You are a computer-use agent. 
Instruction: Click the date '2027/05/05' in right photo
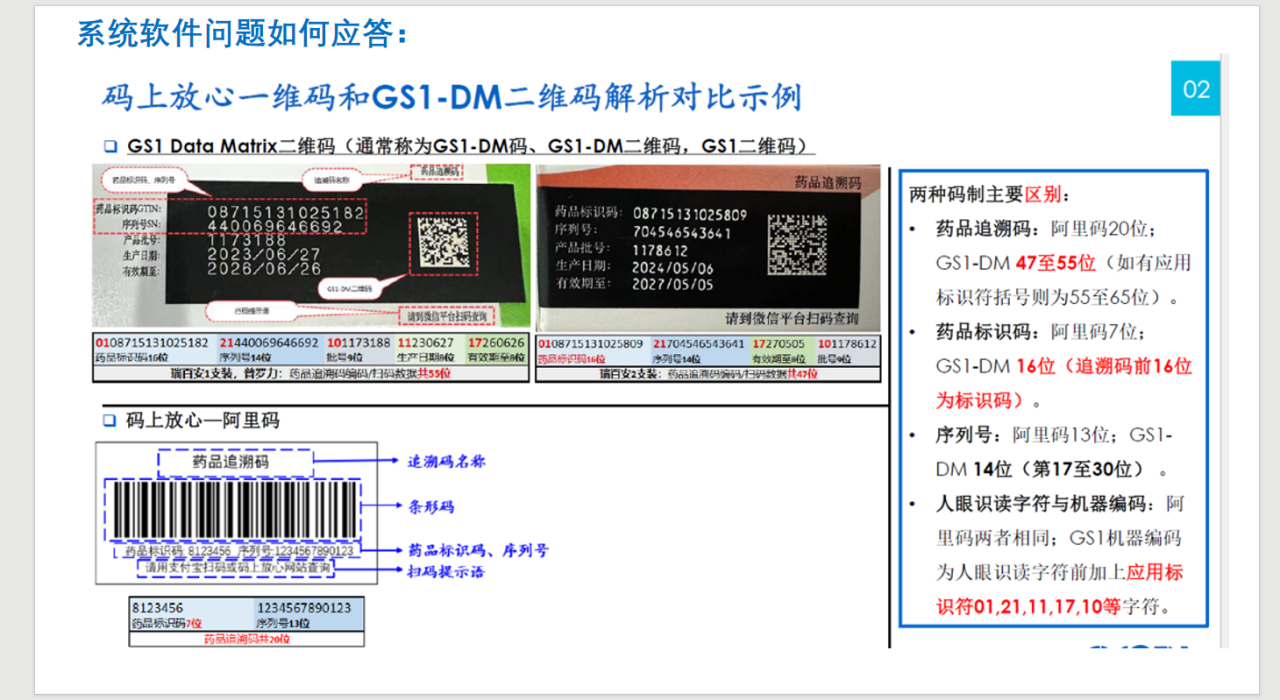pos(672,284)
